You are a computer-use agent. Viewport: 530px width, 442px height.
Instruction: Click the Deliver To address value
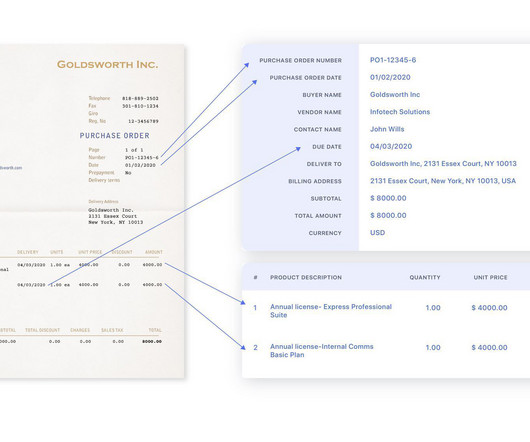click(x=443, y=164)
